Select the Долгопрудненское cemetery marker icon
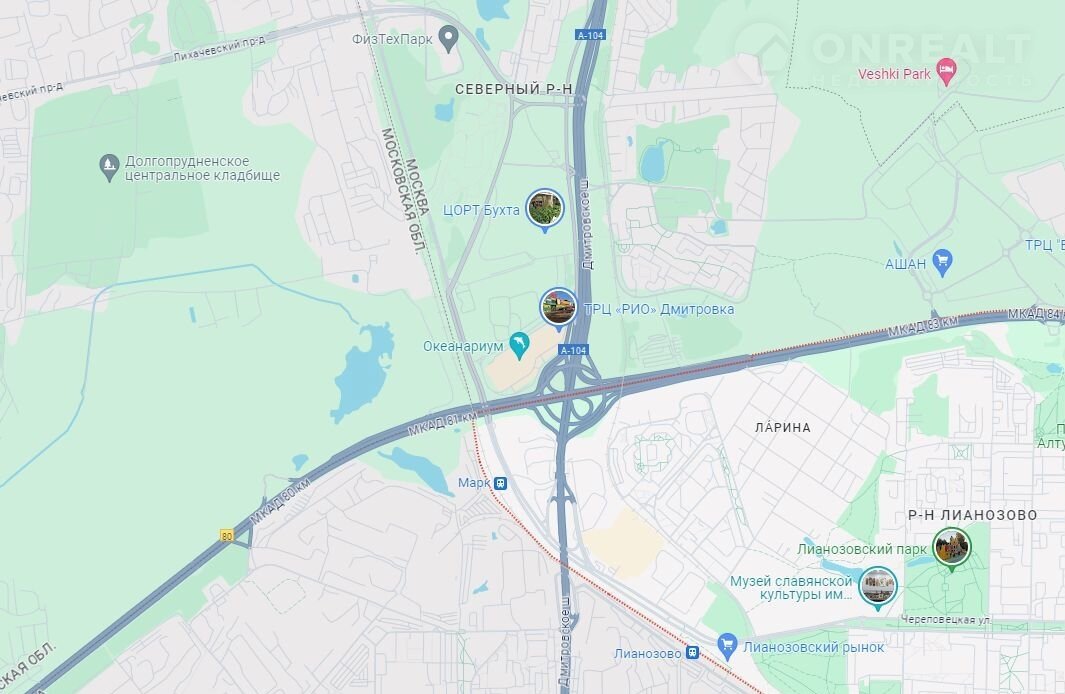The image size is (1065, 694). pos(109,167)
